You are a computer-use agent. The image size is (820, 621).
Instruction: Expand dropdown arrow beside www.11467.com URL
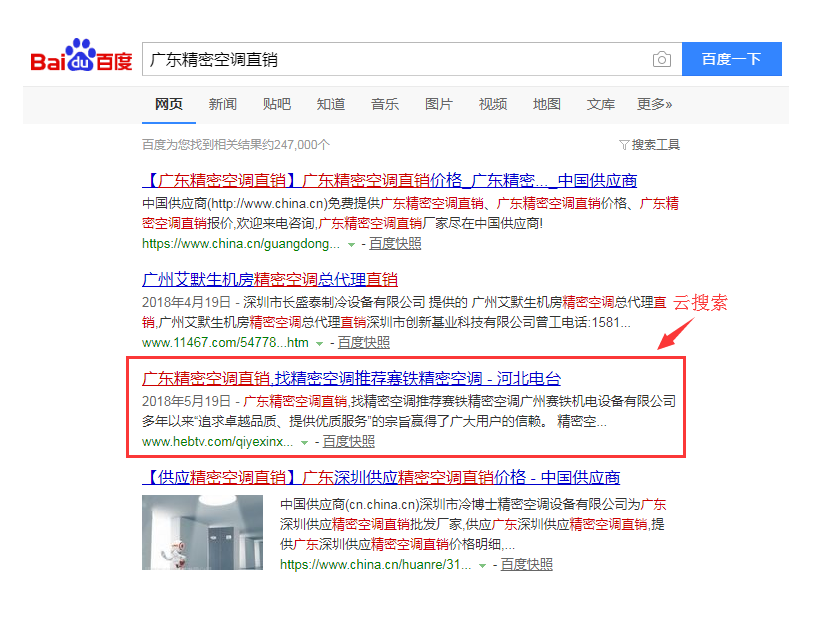pos(319,344)
